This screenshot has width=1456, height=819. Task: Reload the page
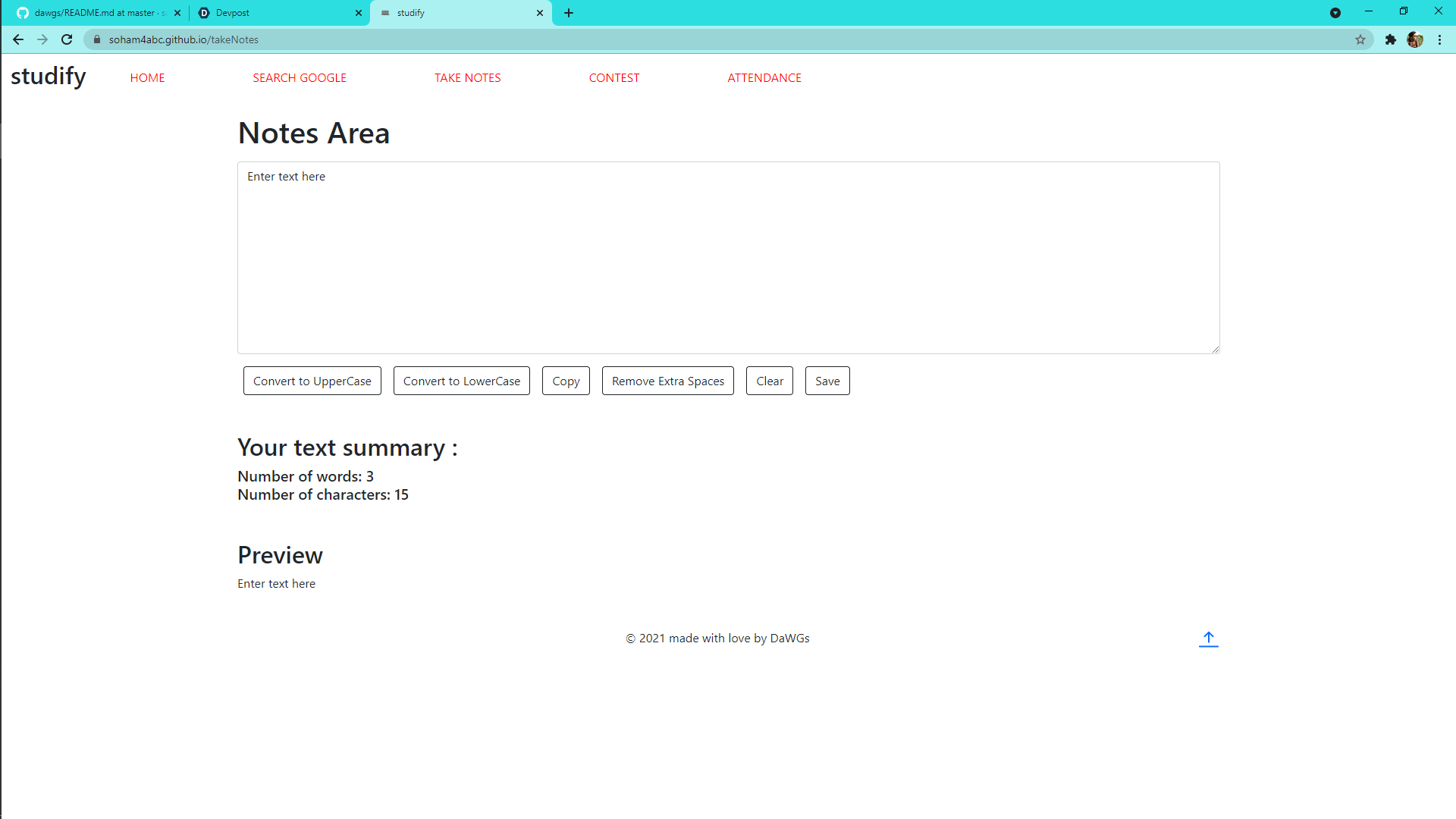(x=67, y=39)
